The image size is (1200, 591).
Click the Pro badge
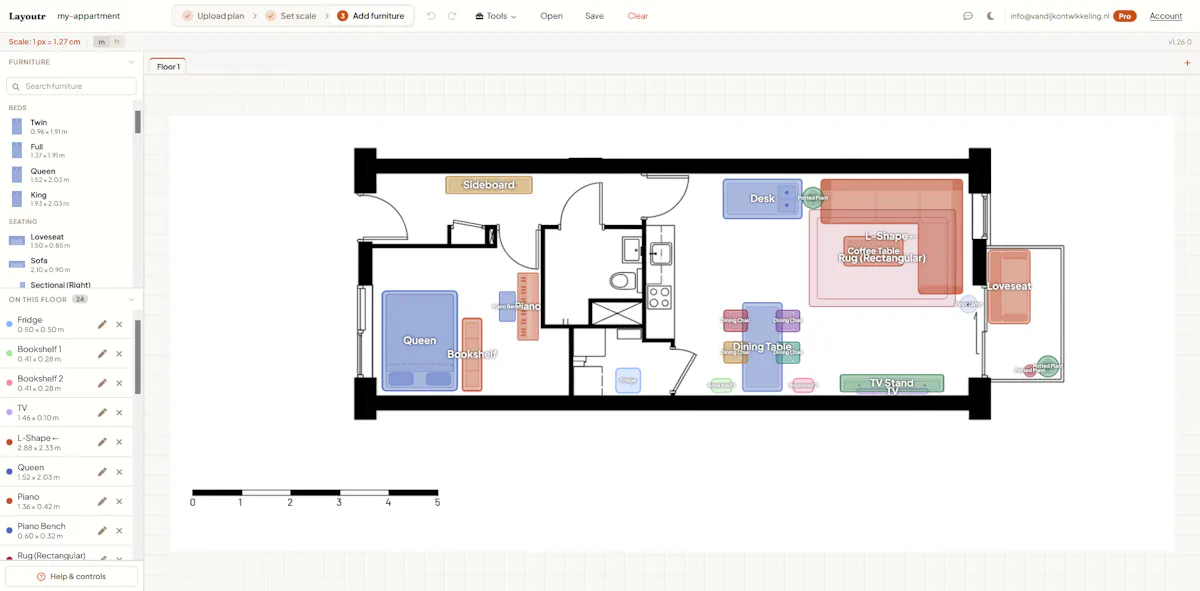pyautogui.click(x=1125, y=16)
